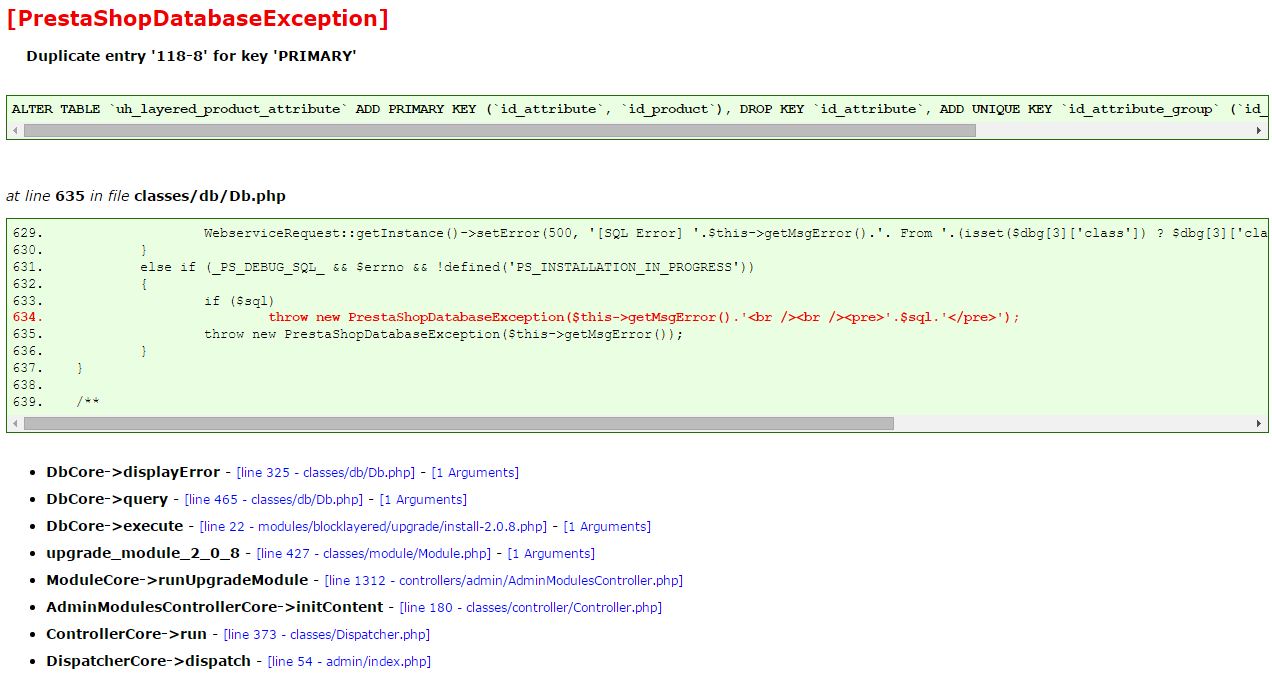Open link 'line 427 - classes/module/Module.php'
1272x684 pixels.
373,554
